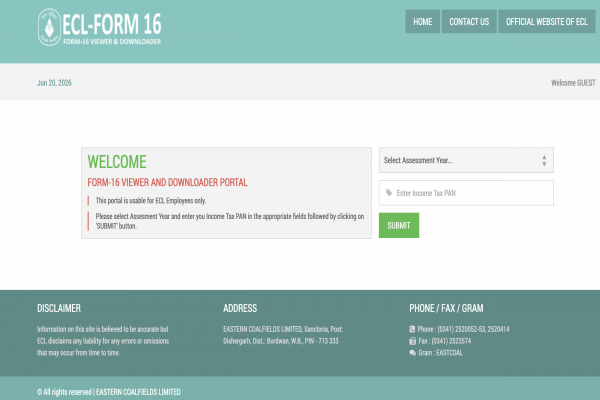This screenshot has width=600, height=400.
Task: Click the fax icon in footer
Action: 412,341
